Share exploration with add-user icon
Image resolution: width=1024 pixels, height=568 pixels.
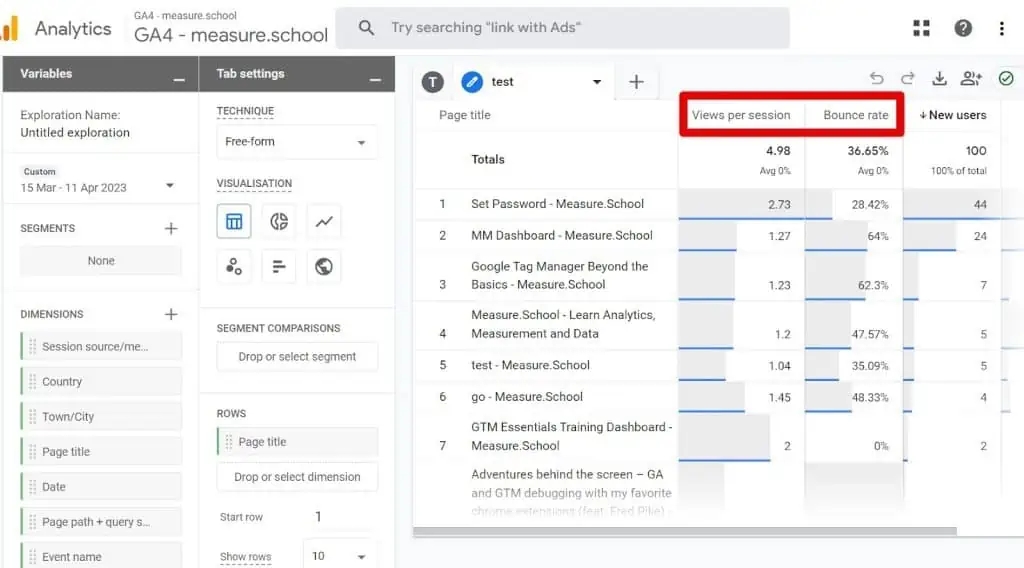pos(971,78)
